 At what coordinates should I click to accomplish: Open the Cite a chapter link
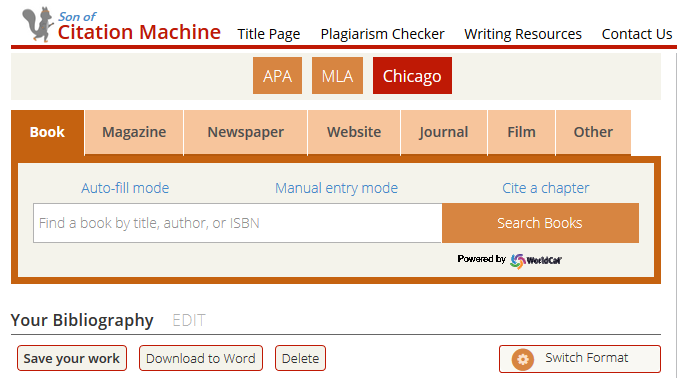[545, 188]
